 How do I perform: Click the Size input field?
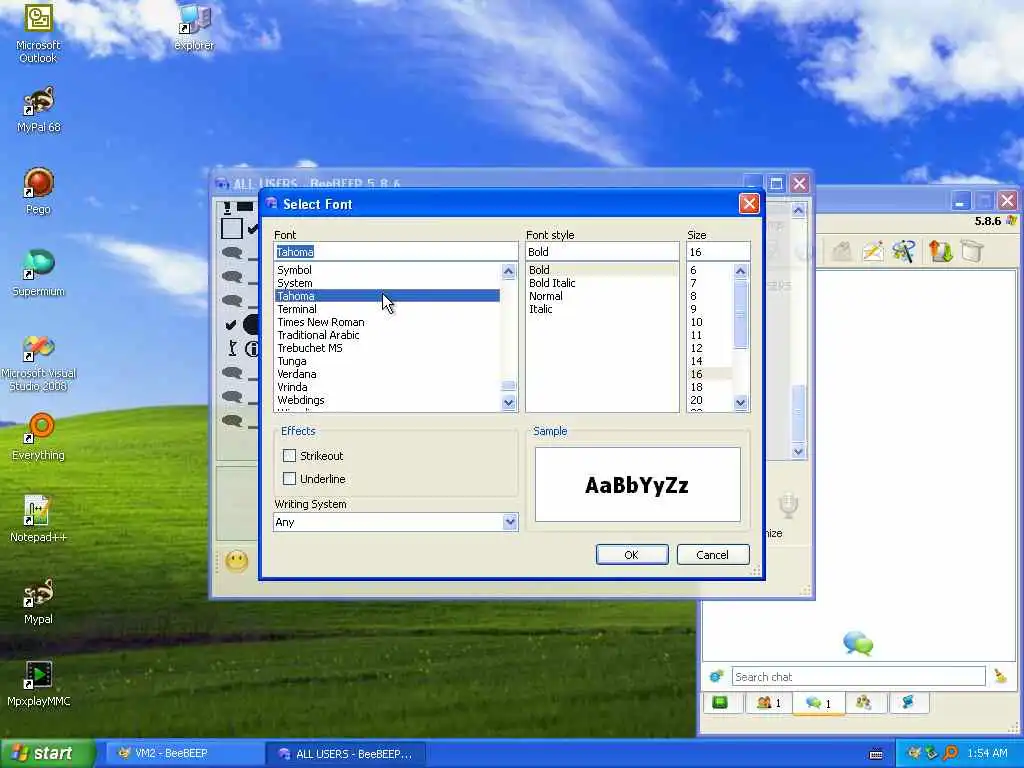pyautogui.click(x=718, y=251)
